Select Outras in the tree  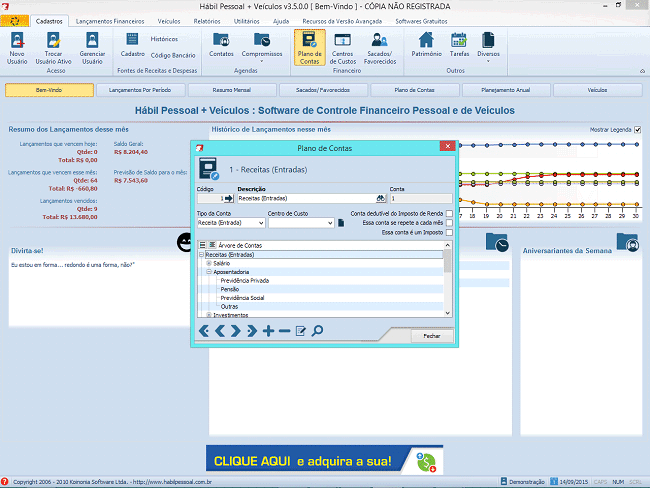coord(229,307)
